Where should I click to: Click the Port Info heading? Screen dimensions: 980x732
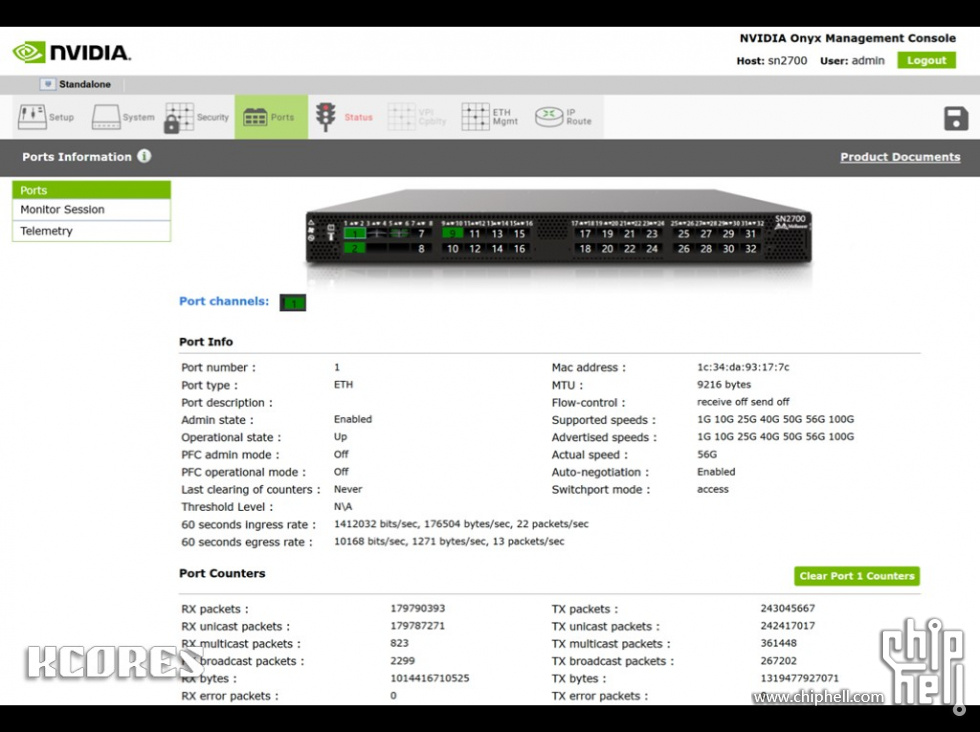click(x=206, y=342)
